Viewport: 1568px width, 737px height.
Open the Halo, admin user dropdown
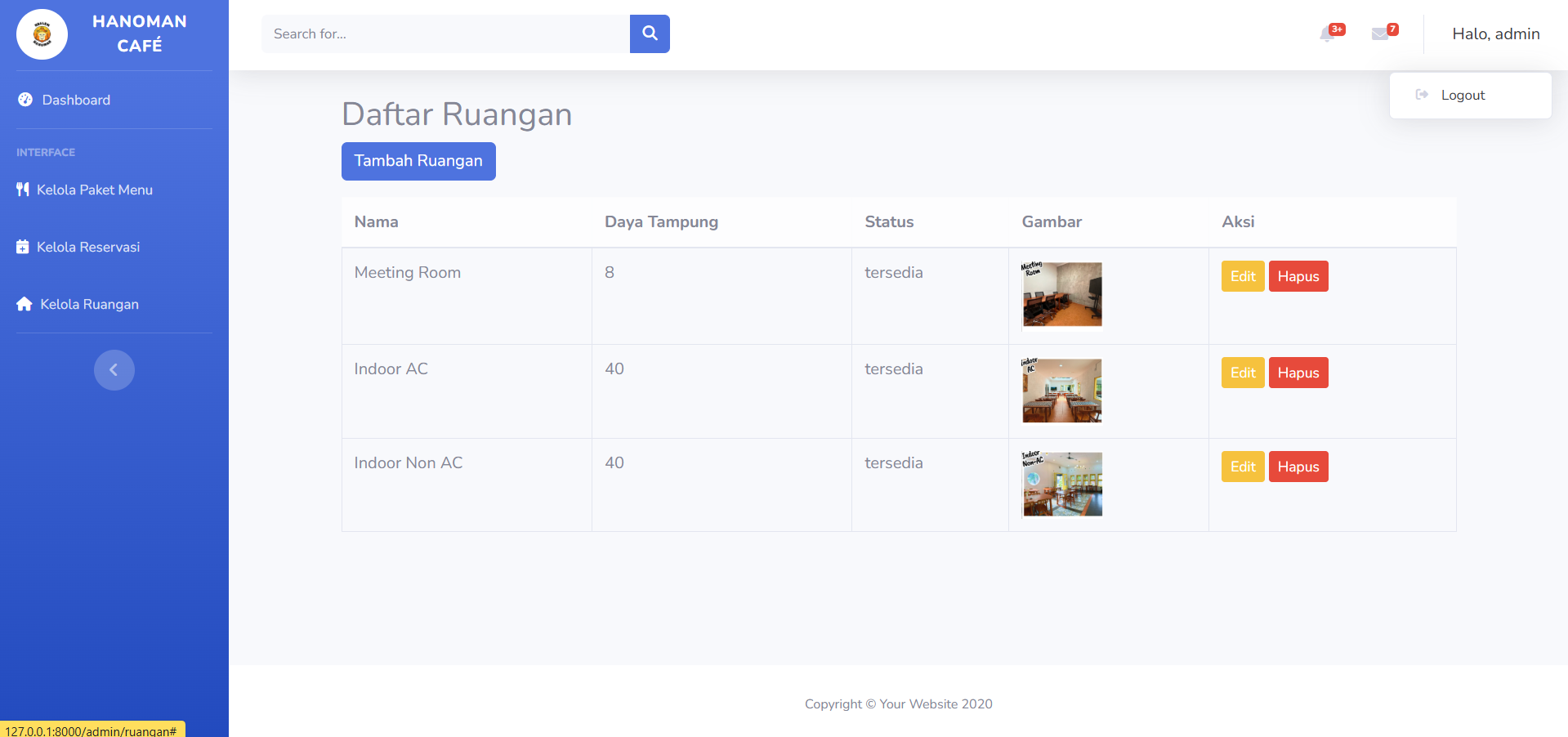1495,34
